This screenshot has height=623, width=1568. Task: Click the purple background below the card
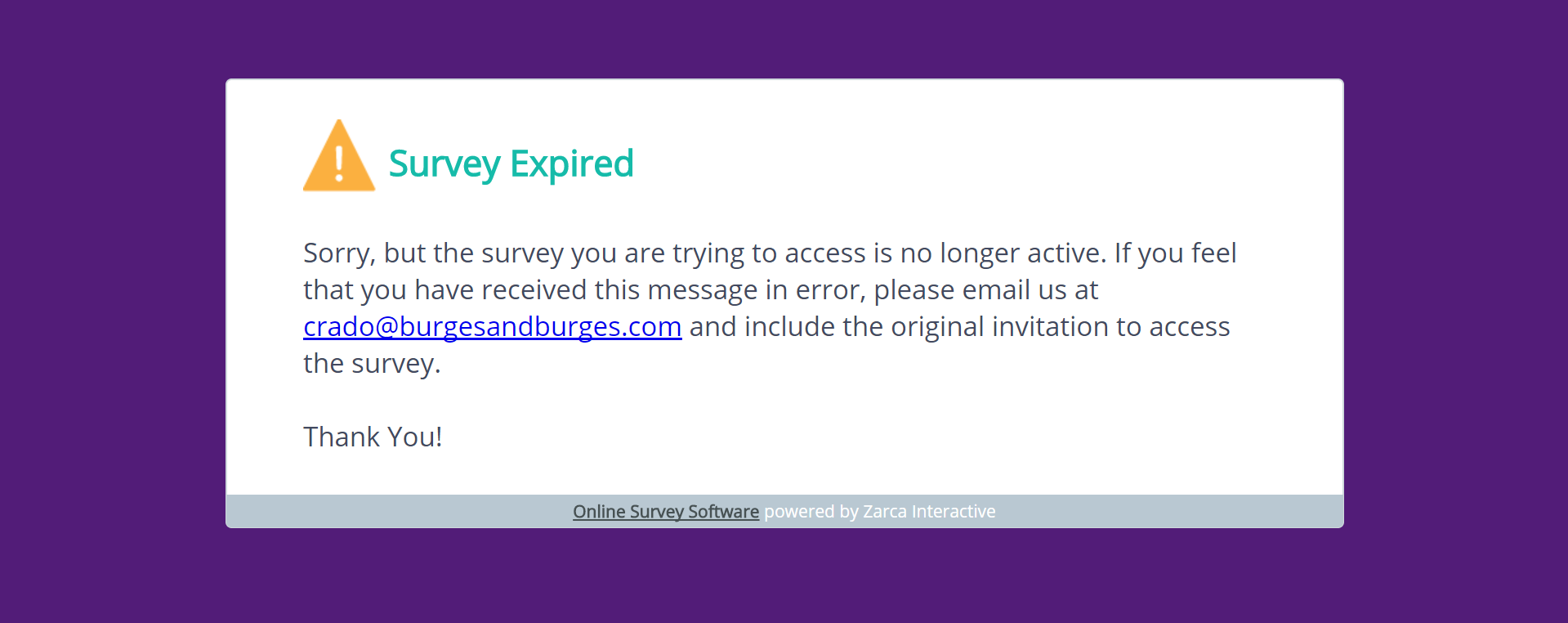click(784, 576)
